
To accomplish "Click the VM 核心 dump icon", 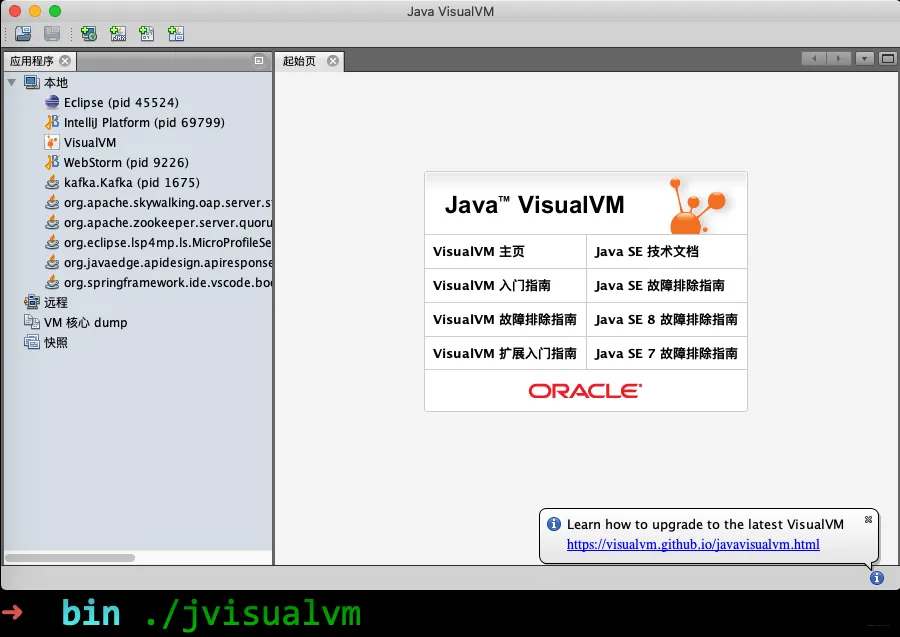I will (x=32, y=322).
